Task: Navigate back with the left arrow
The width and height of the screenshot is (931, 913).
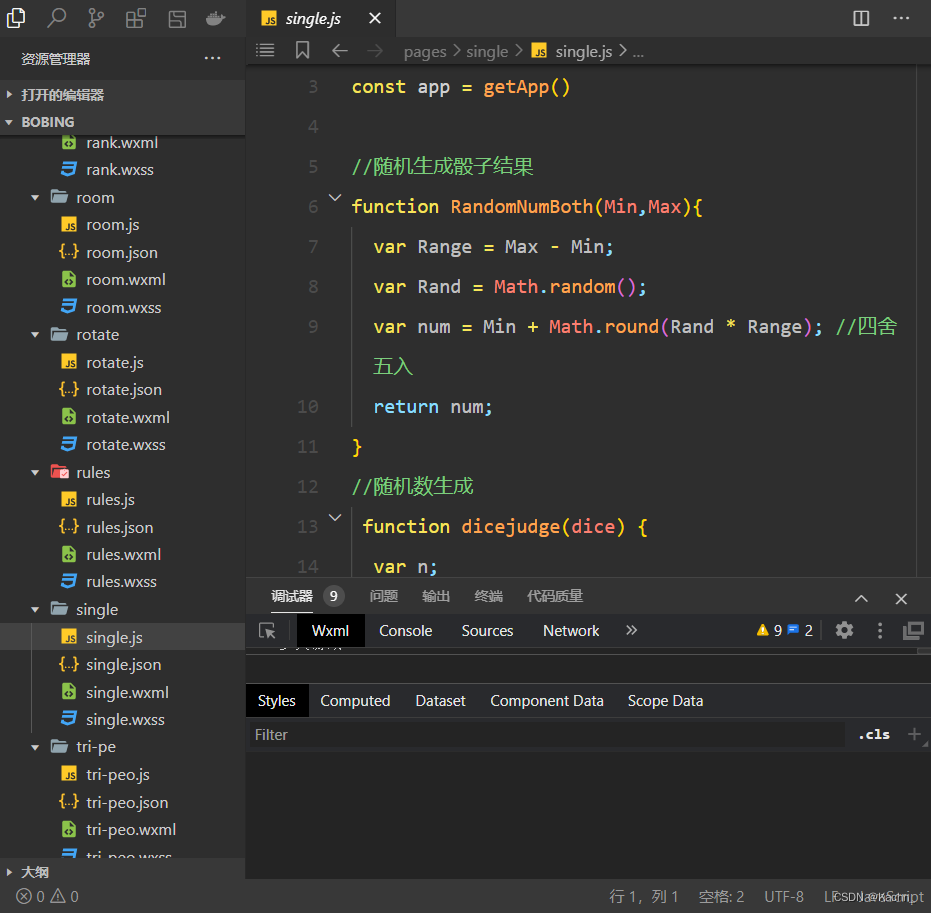Action: [340, 51]
